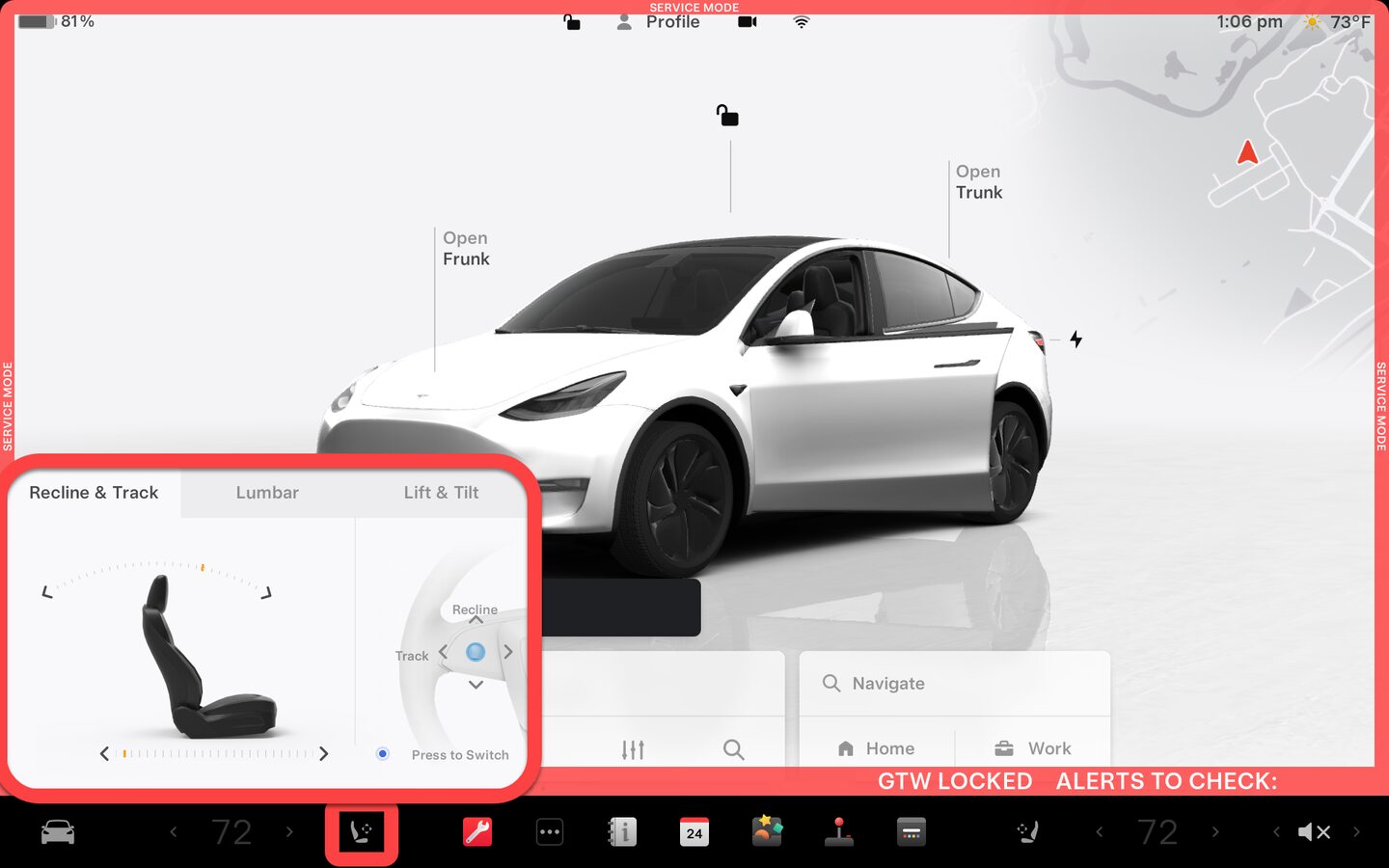Unmute the volume speaker icon

tap(1314, 831)
